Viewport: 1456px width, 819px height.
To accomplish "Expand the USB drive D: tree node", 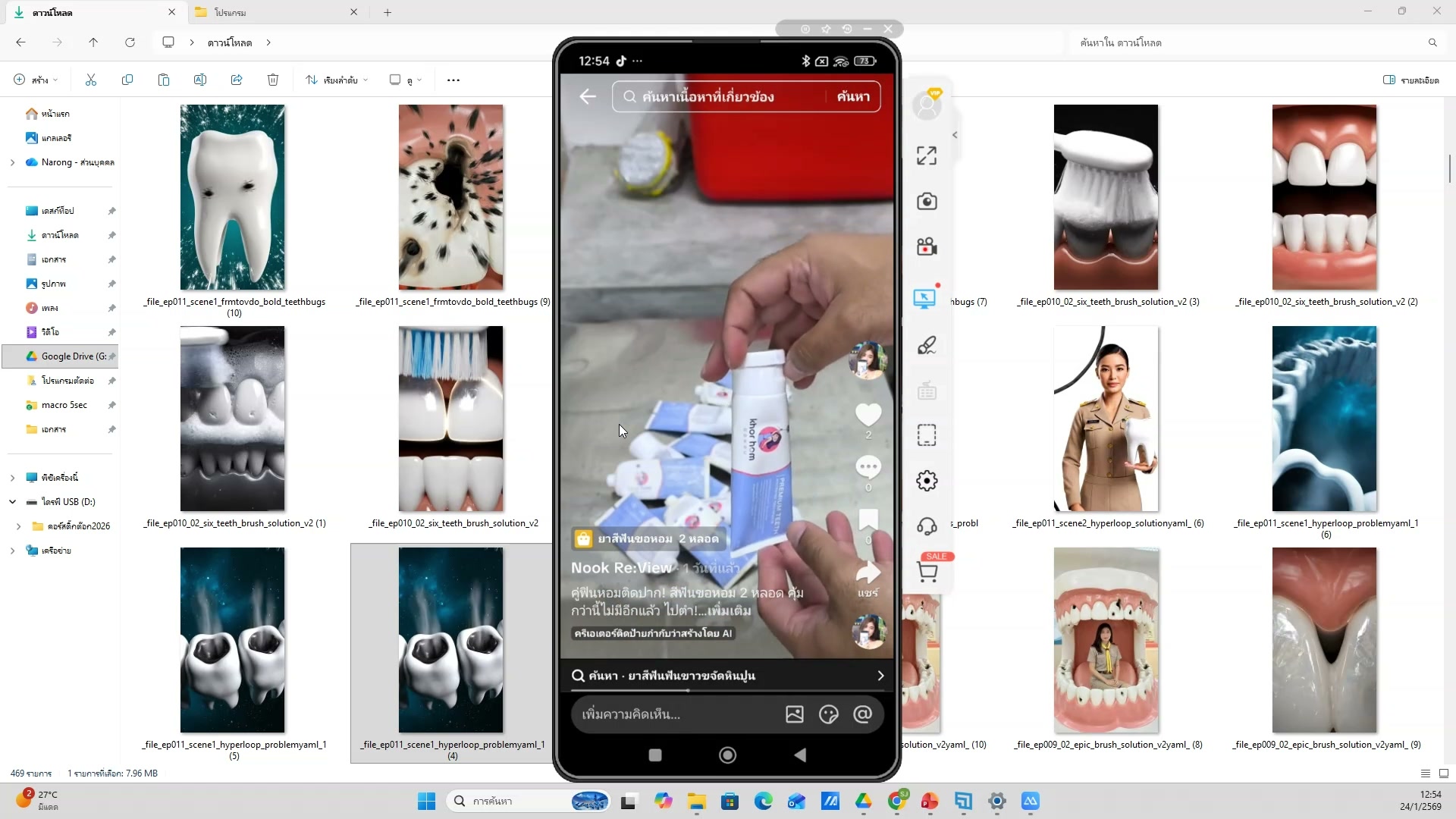I will point(12,502).
